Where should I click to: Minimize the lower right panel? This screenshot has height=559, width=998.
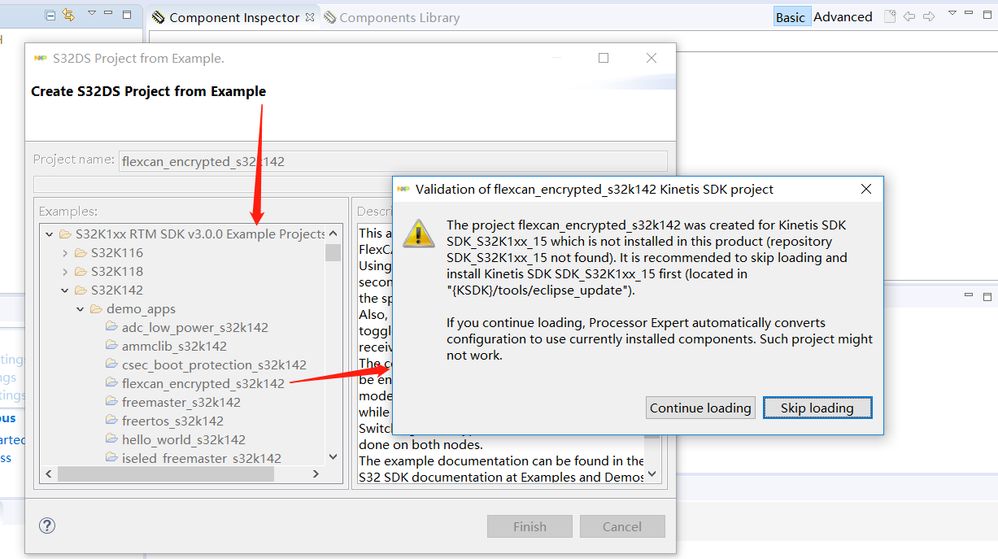tap(969, 295)
